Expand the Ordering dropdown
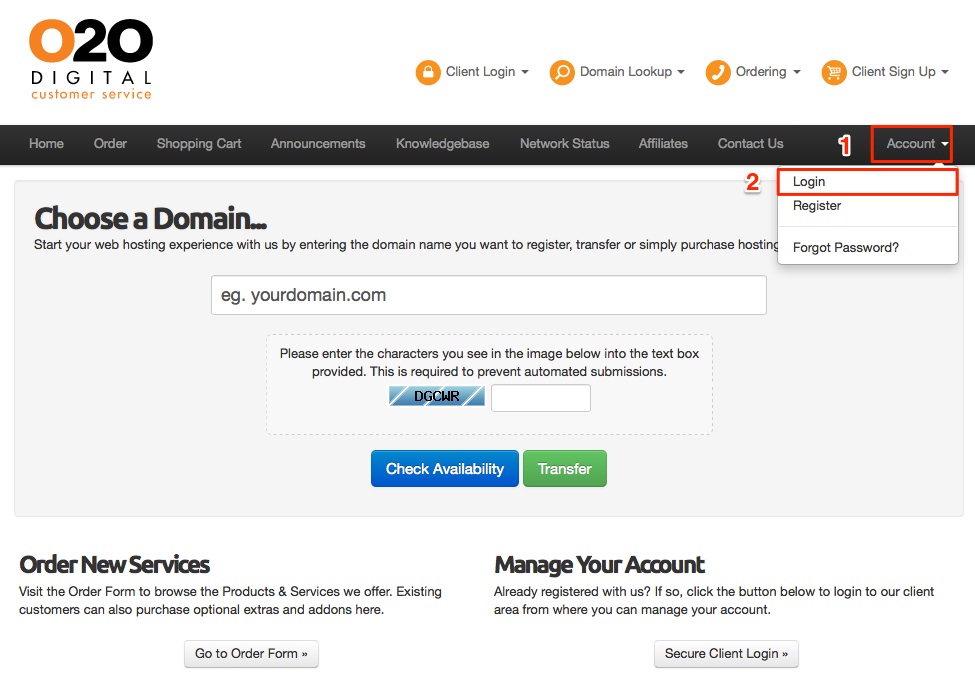975x678 pixels. click(768, 72)
